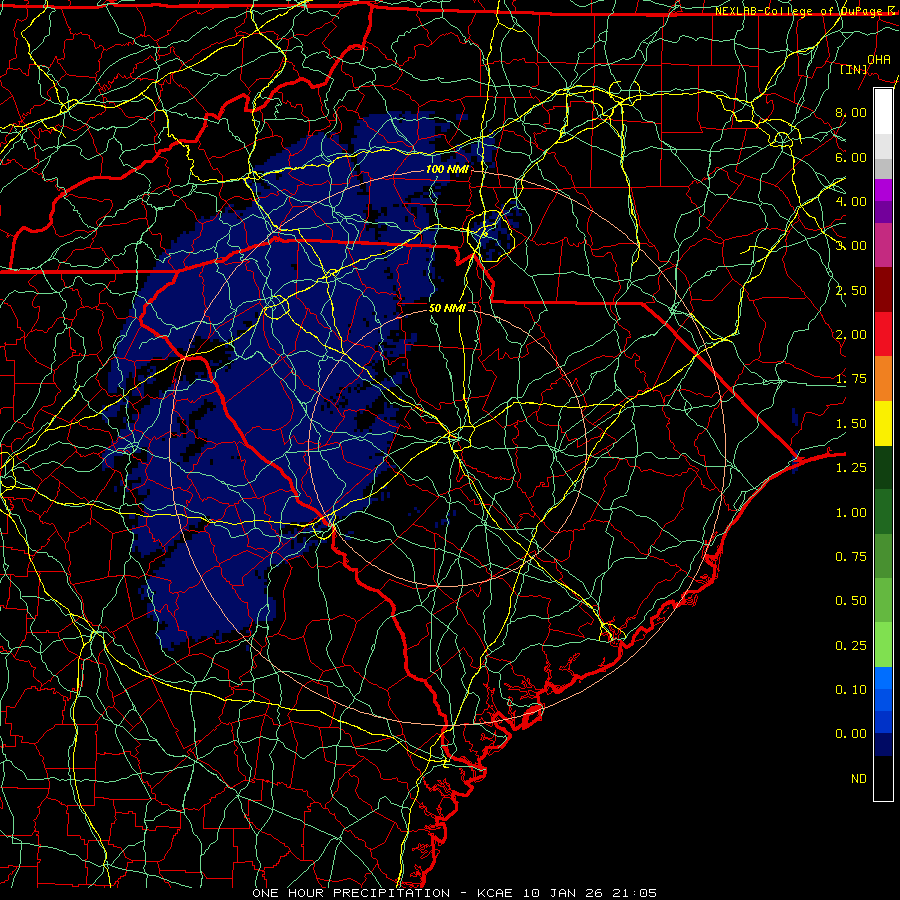Screen dimensions: 900x900
Task: Select the [IN] units label
Action: click(x=854, y=69)
